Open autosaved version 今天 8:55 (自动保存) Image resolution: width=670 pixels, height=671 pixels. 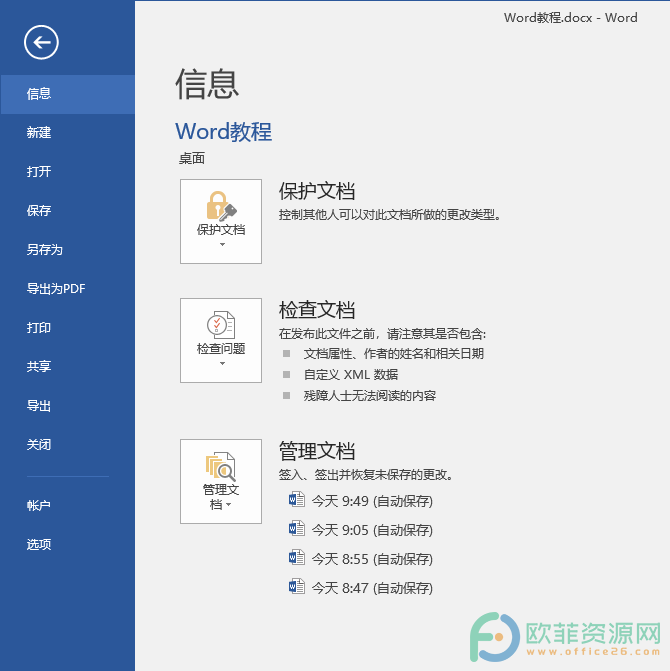tap(372, 559)
